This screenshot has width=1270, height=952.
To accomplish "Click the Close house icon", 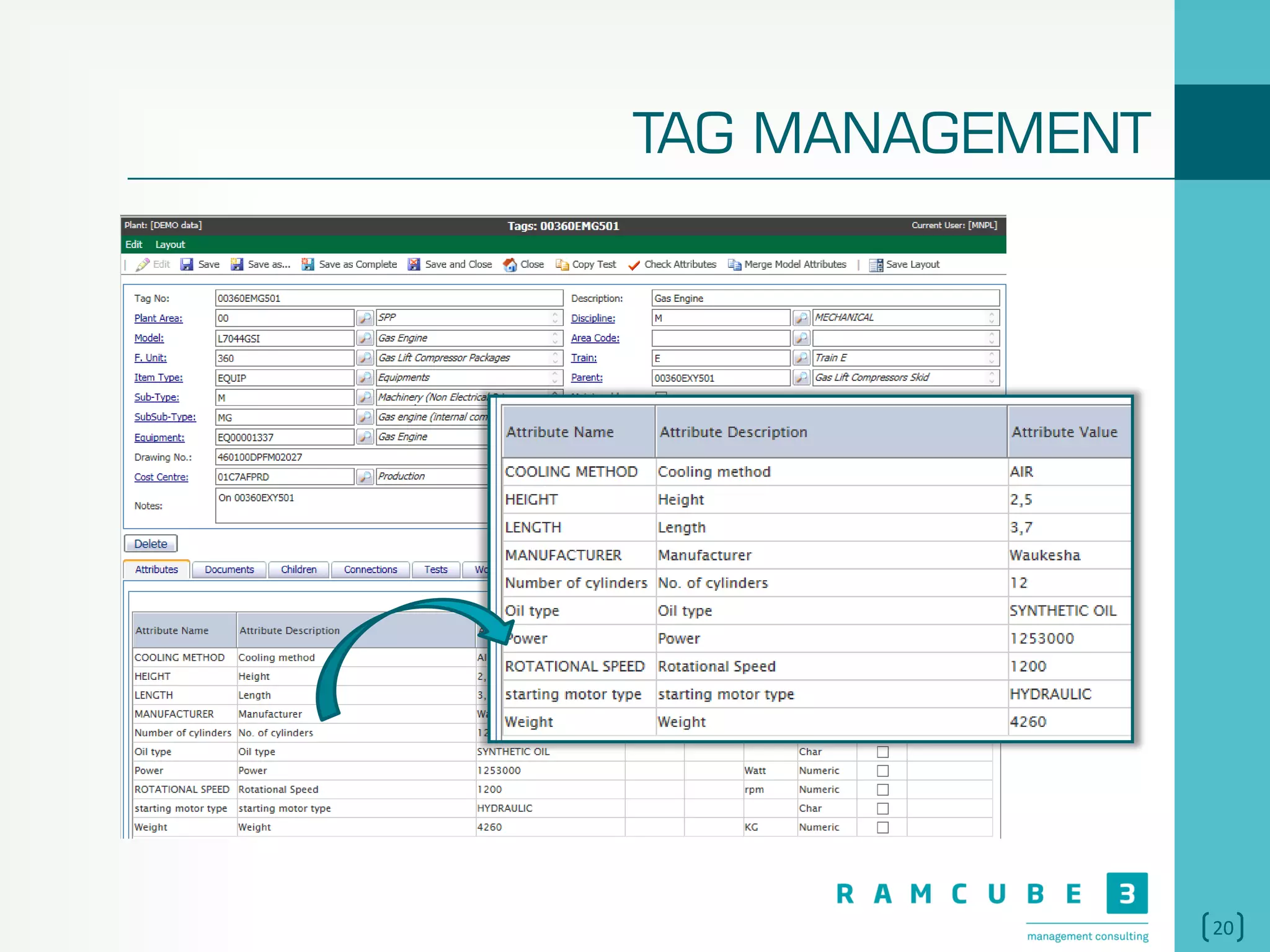I will (x=510, y=265).
